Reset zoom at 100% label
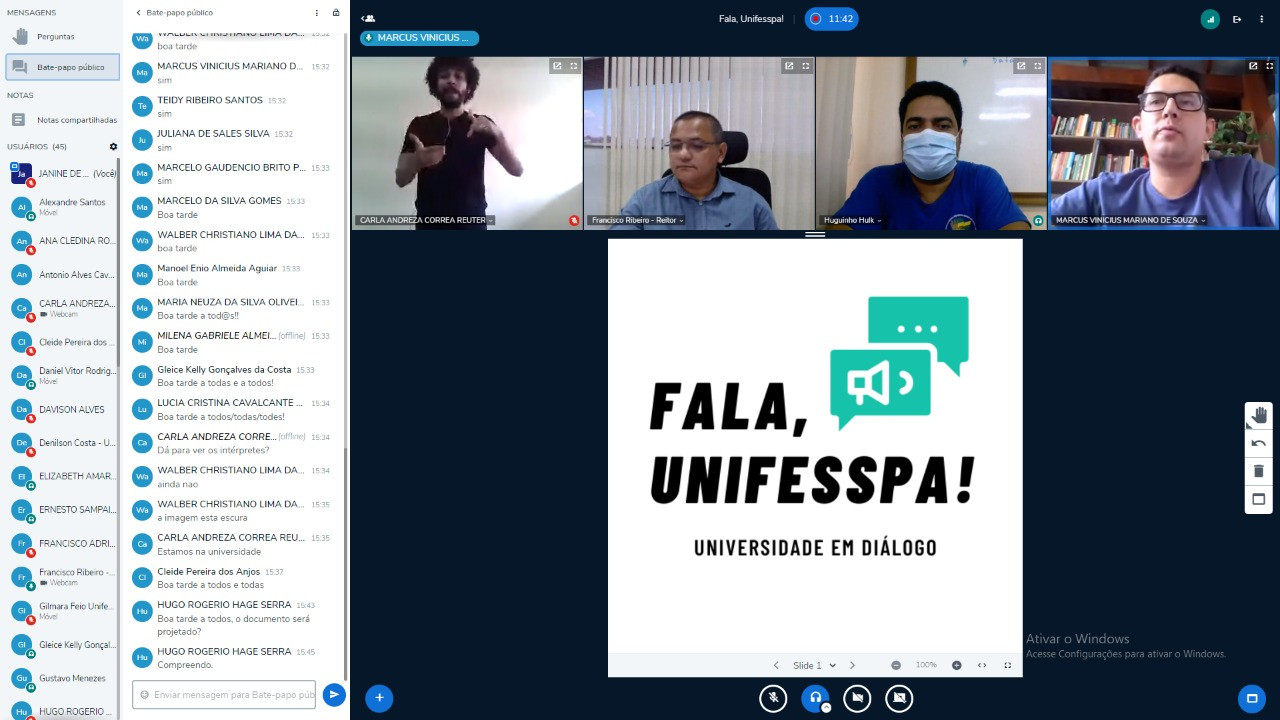The image size is (1280, 720). tap(926, 665)
